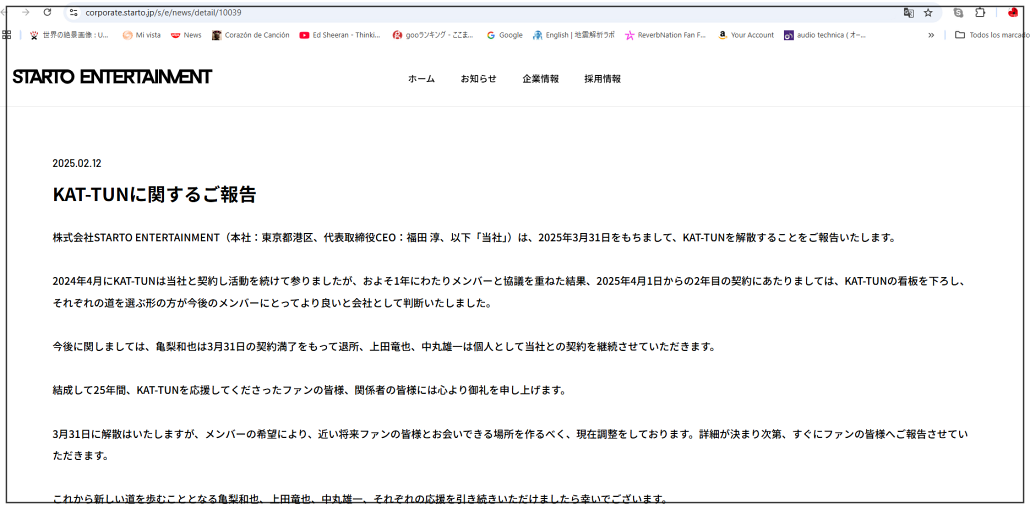Open the Mi vista bookmark
This screenshot has width=1030, height=509.
point(142,35)
